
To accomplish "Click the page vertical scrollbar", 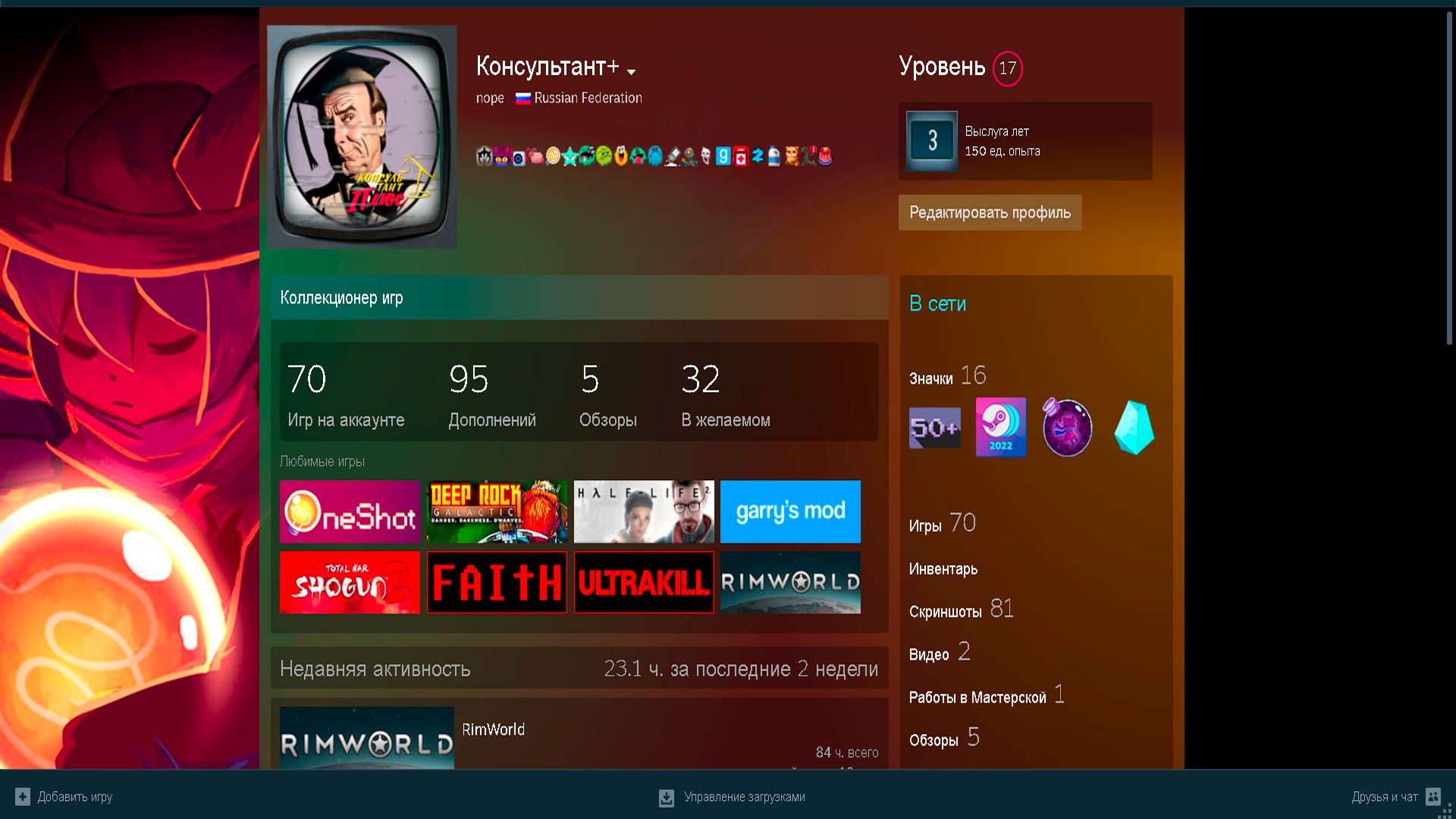I will [x=1449, y=177].
